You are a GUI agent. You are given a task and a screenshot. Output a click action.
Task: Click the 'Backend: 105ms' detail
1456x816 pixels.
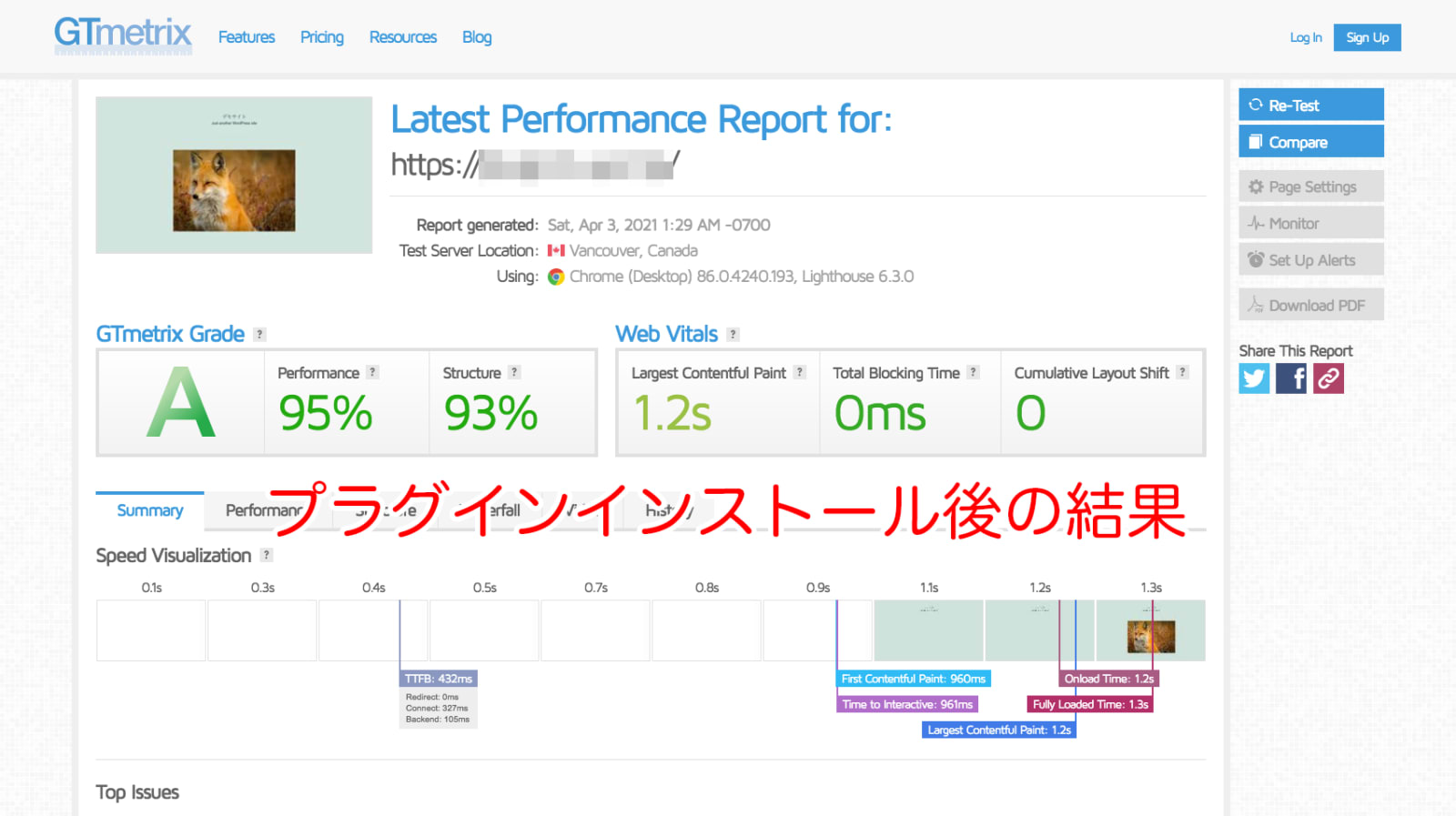[438, 719]
